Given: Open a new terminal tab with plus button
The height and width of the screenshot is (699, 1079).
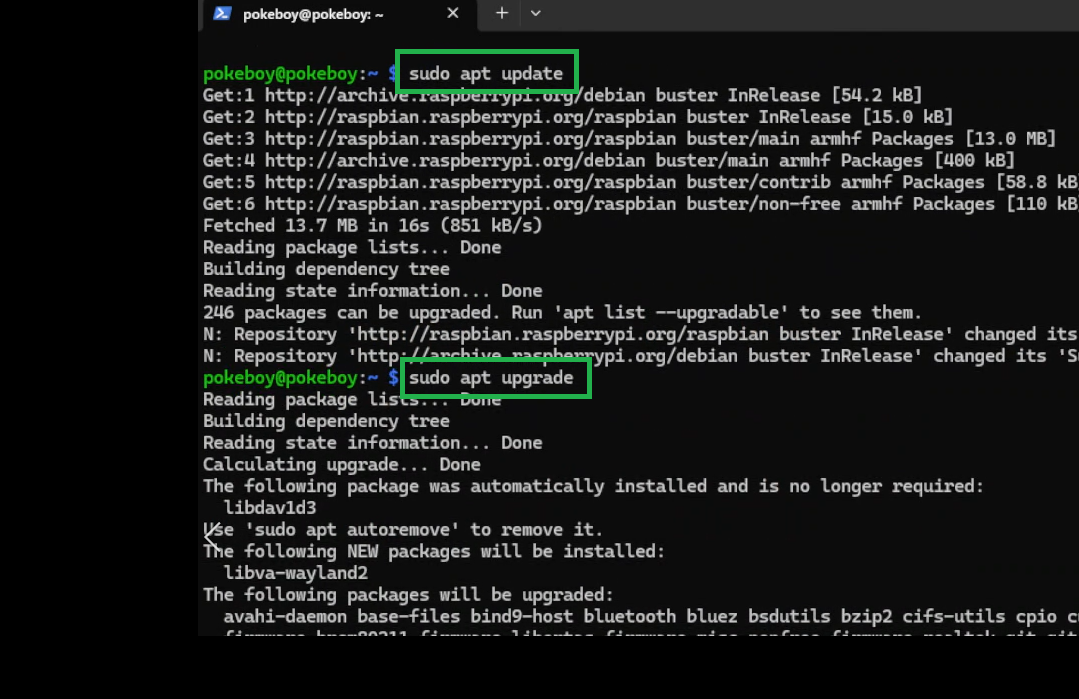Looking at the screenshot, I should [502, 13].
